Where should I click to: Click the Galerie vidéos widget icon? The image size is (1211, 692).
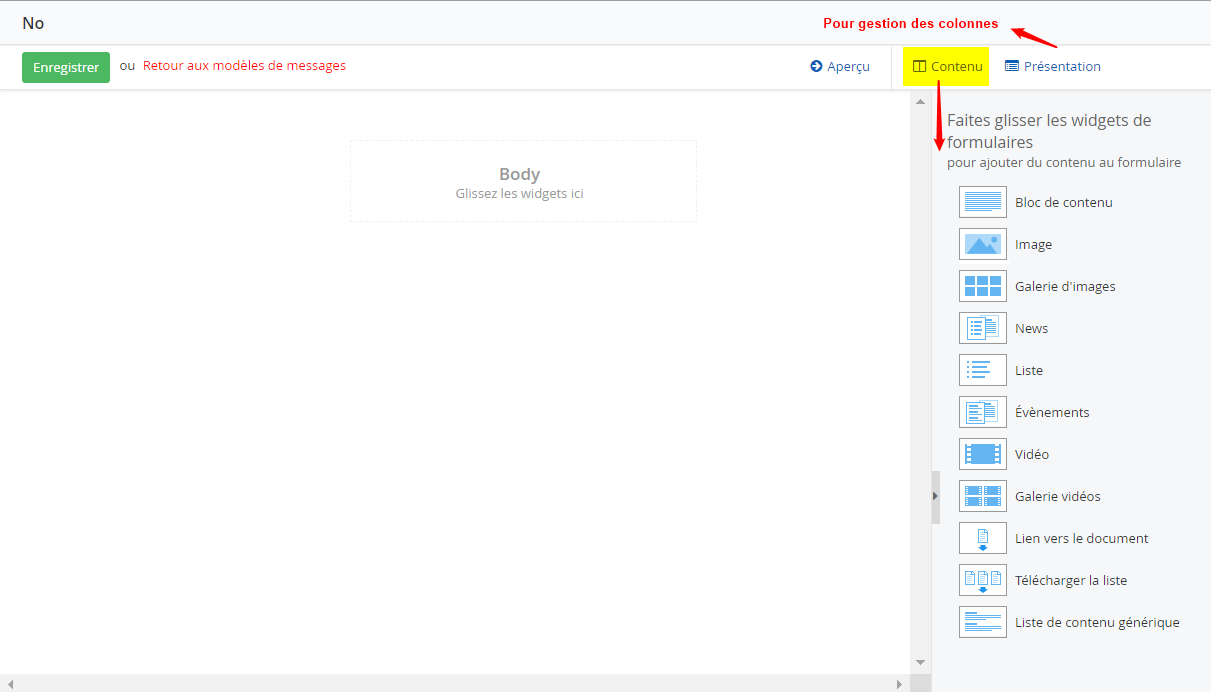coord(982,496)
